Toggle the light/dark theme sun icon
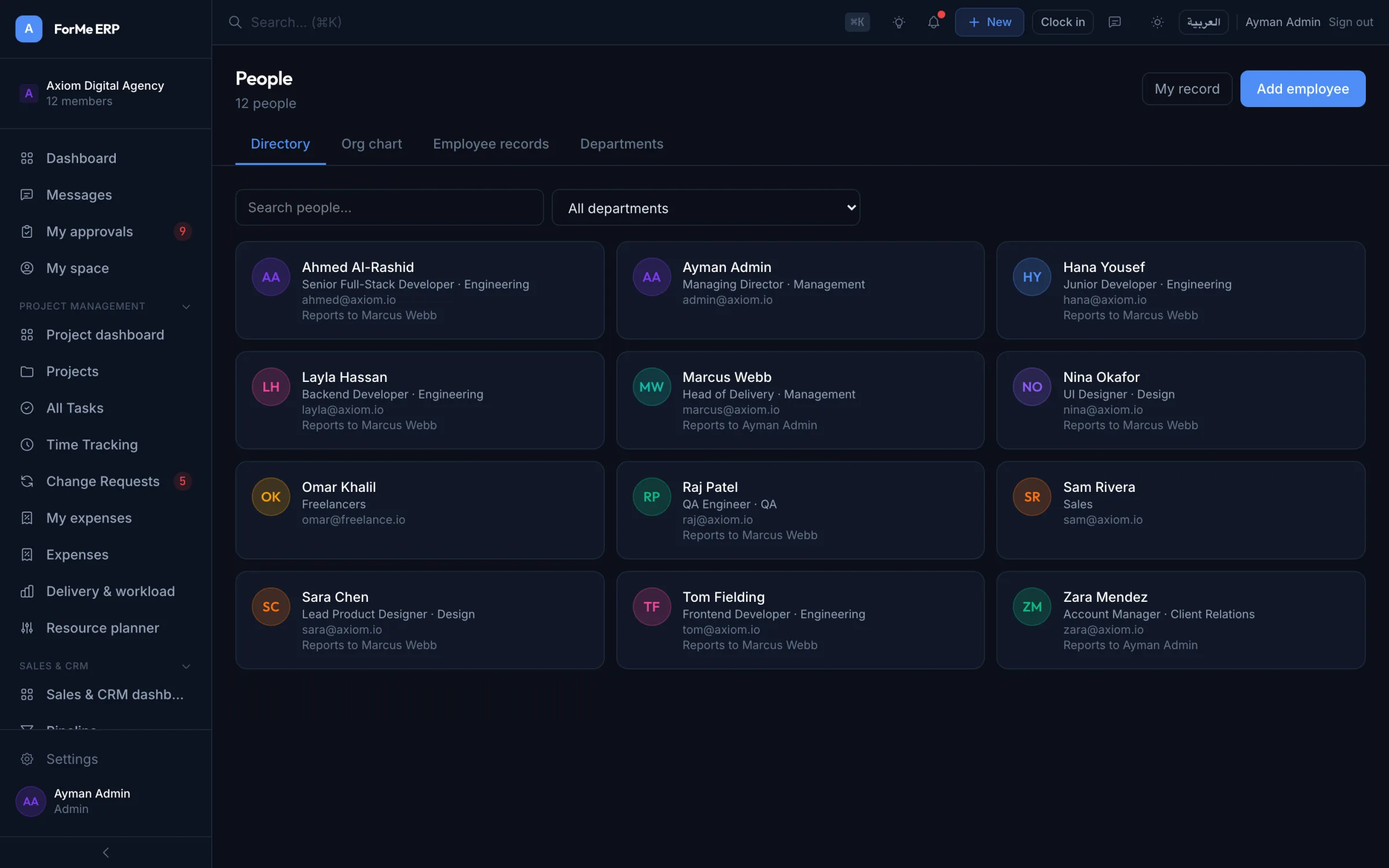This screenshot has height=868, width=1389. click(1157, 22)
